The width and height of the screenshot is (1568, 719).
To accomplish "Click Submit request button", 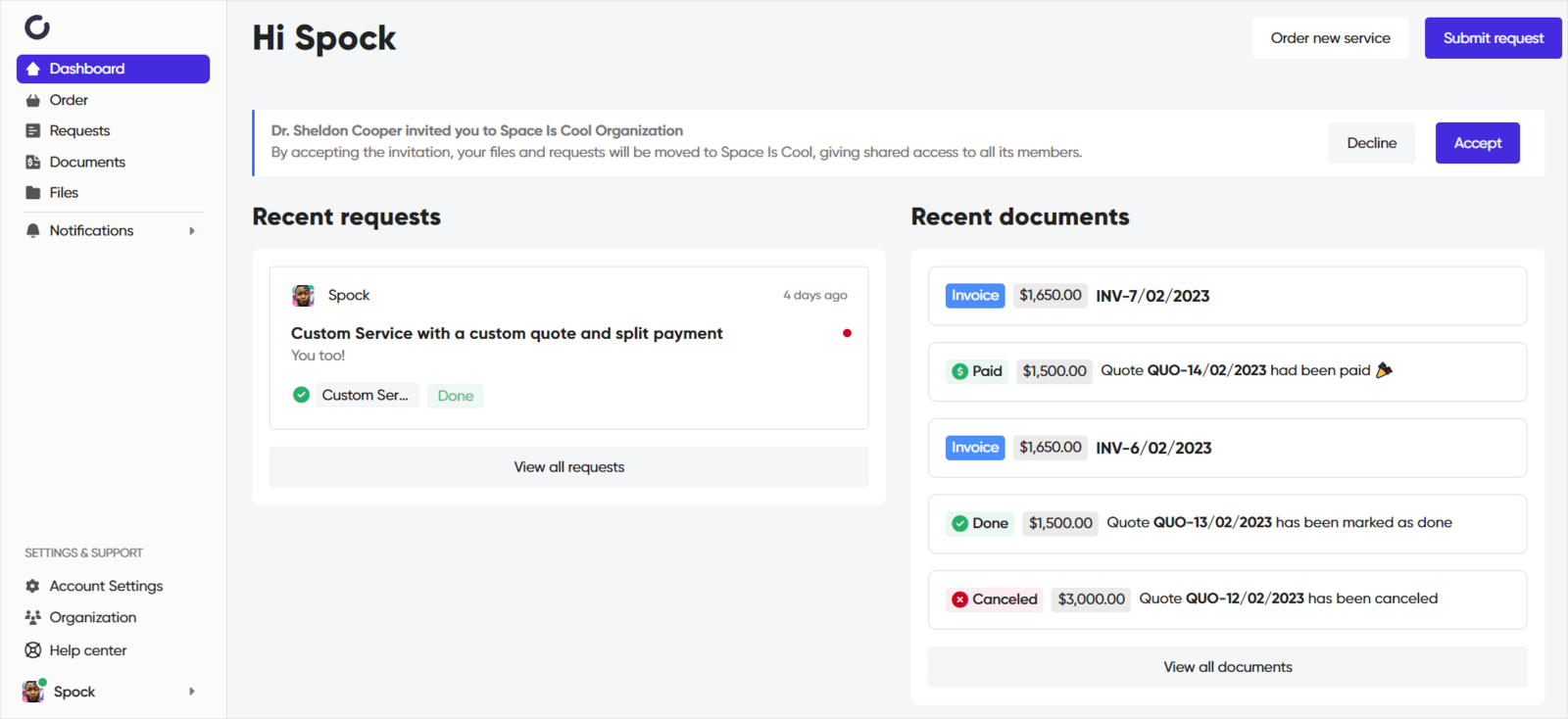I will click(1493, 38).
